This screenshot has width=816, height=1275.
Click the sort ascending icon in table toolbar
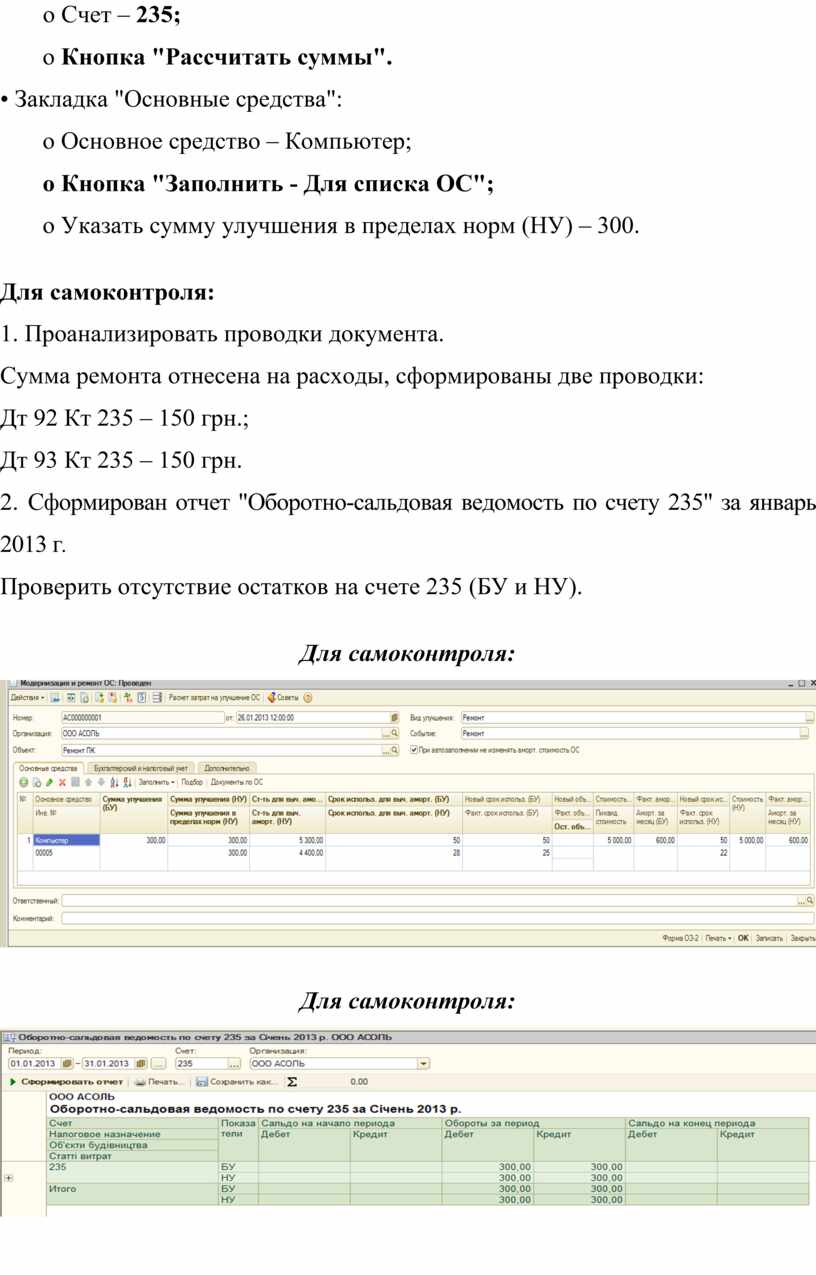113,782
